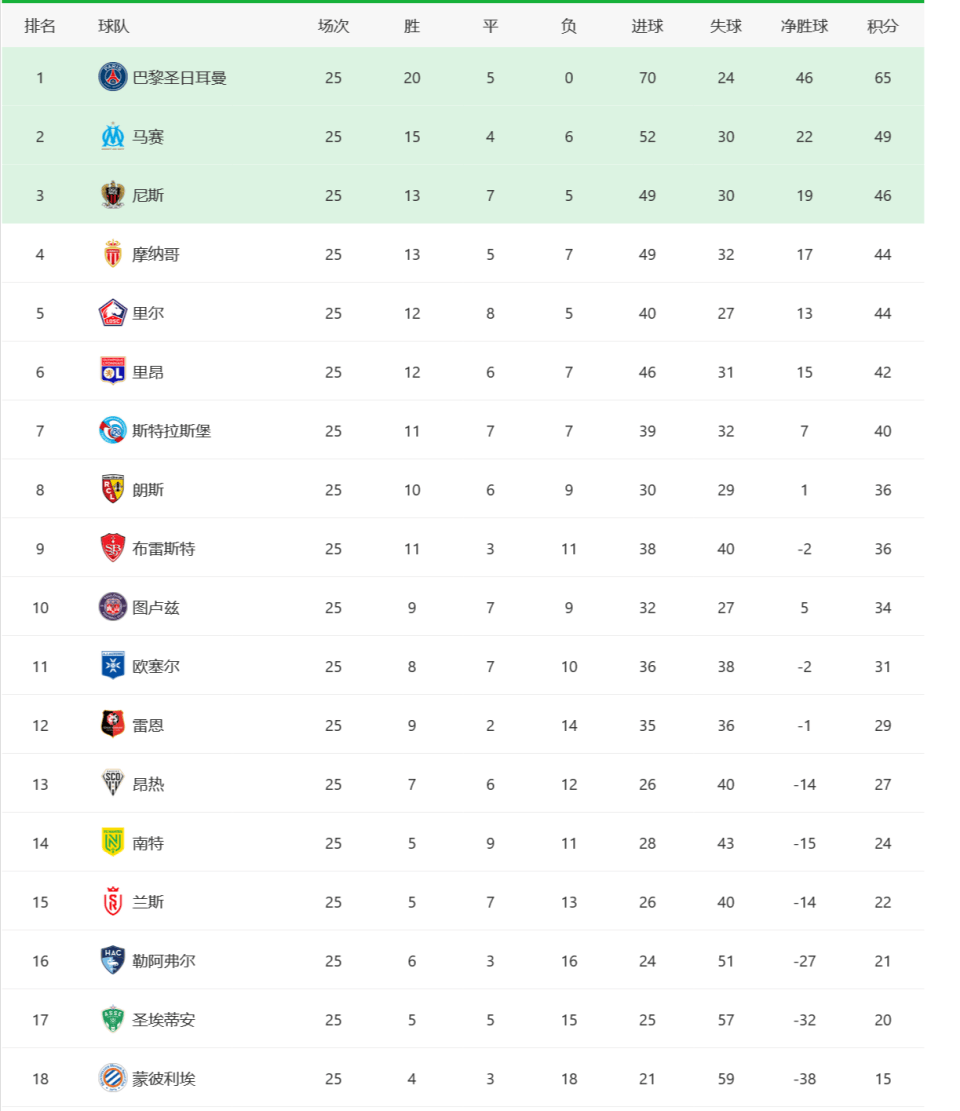Click the 积分 column header

882,26
